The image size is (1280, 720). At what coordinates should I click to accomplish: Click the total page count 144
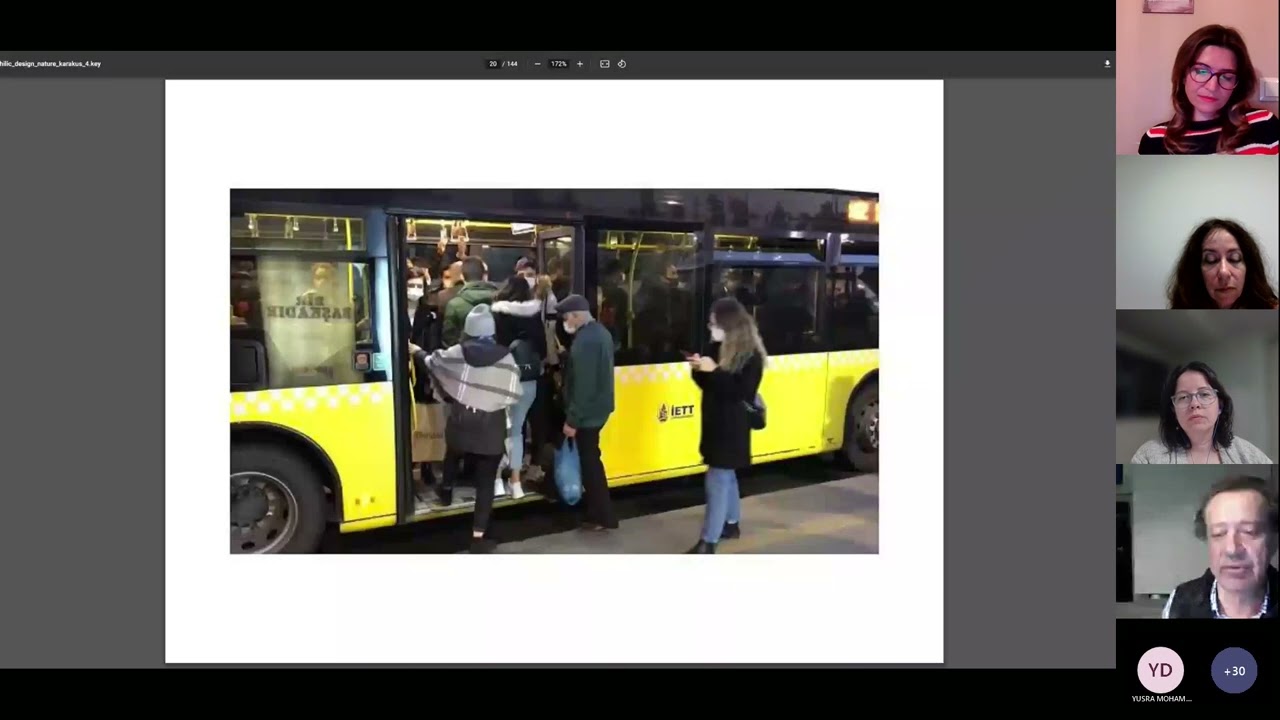pyautogui.click(x=513, y=64)
